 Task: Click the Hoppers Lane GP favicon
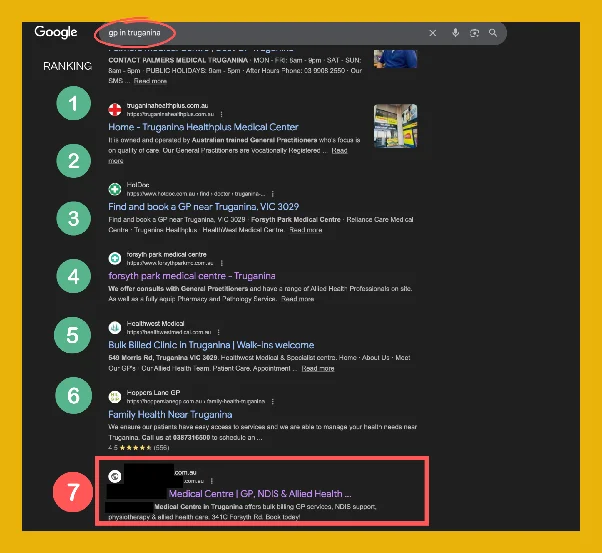115,397
